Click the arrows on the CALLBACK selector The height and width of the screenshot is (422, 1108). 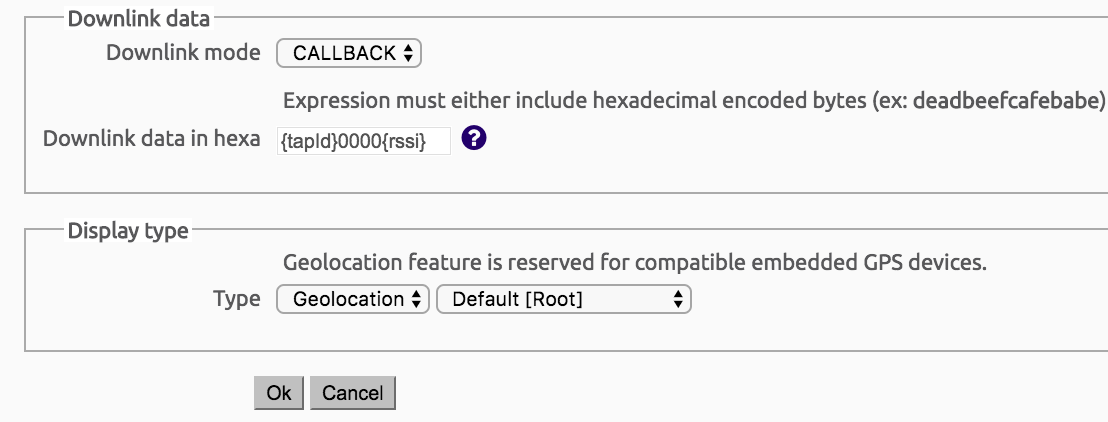click(408, 54)
